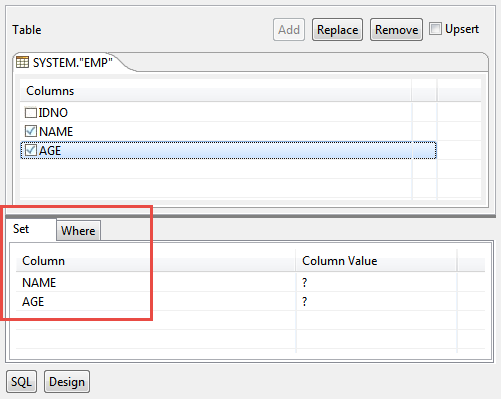The image size is (501, 399).
Task: Enable the Upsert checkbox
Action: pos(435,29)
